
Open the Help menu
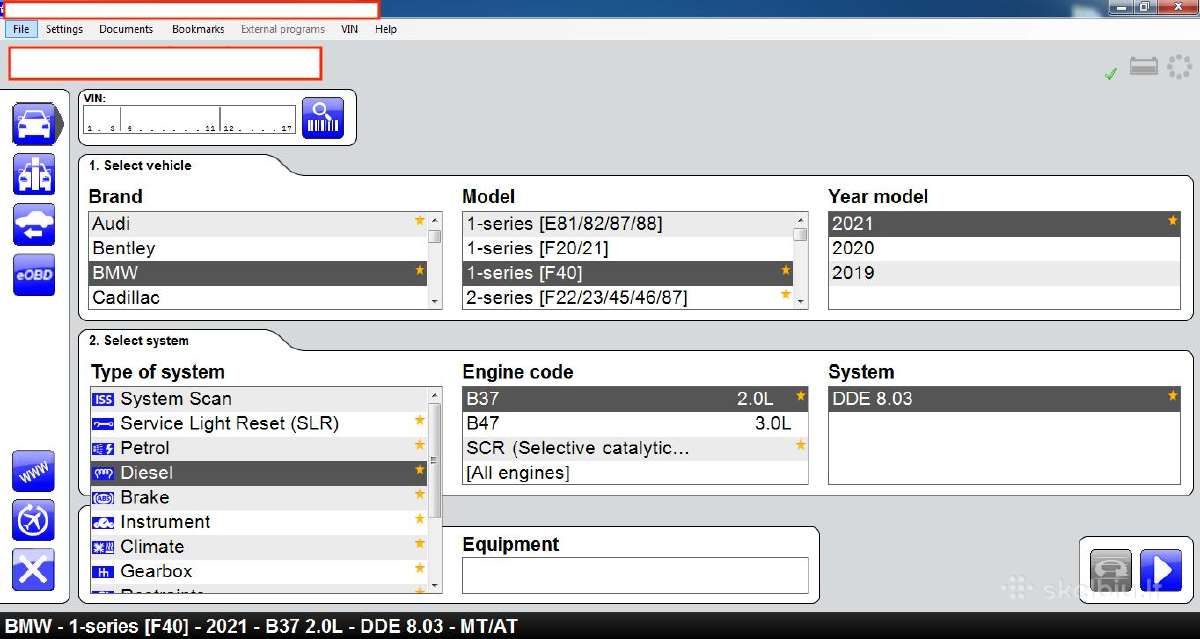click(x=386, y=29)
